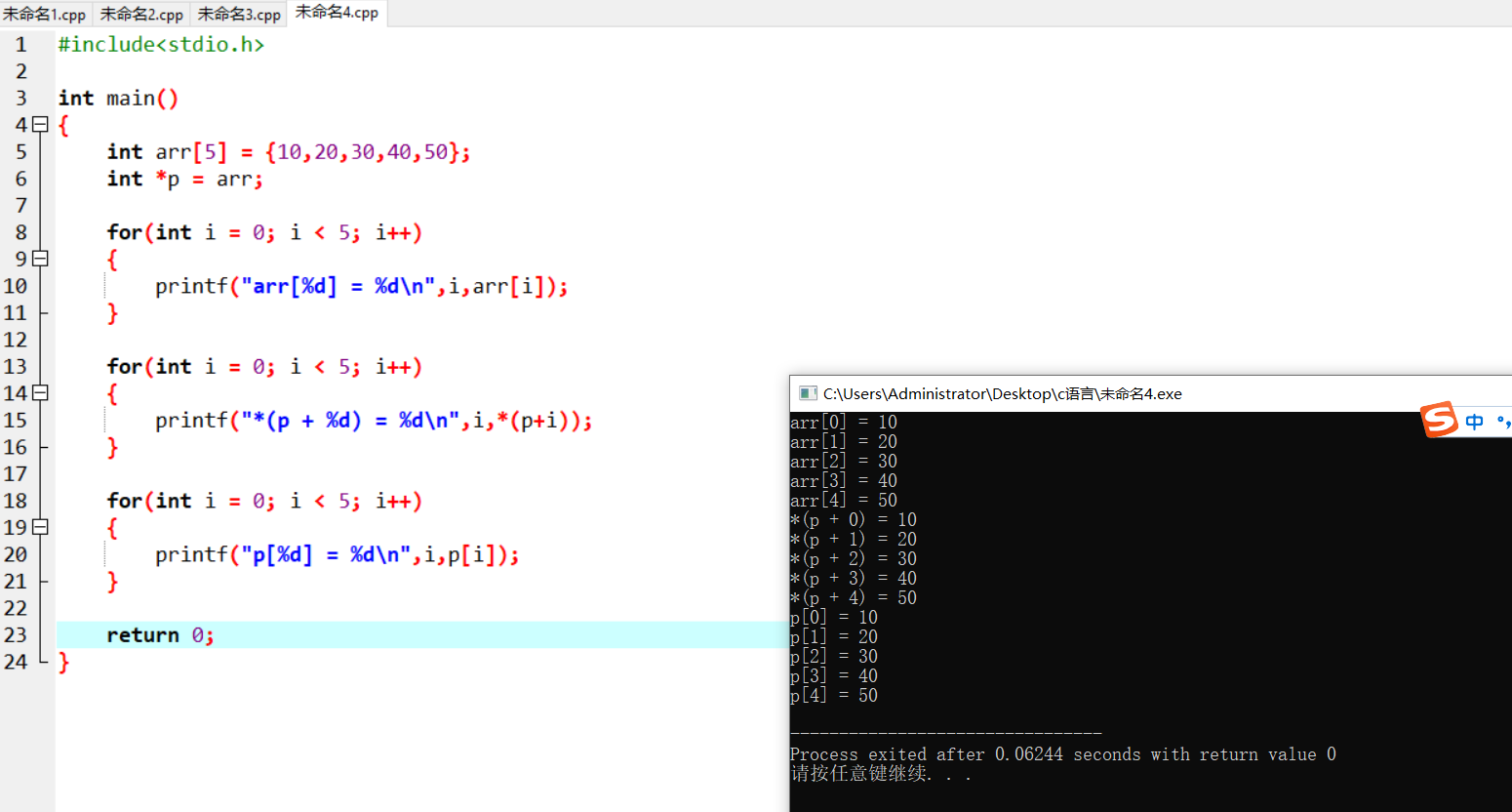Click the printf p[%d] statement
Viewport: 1512px width, 812px height.
click(x=338, y=555)
